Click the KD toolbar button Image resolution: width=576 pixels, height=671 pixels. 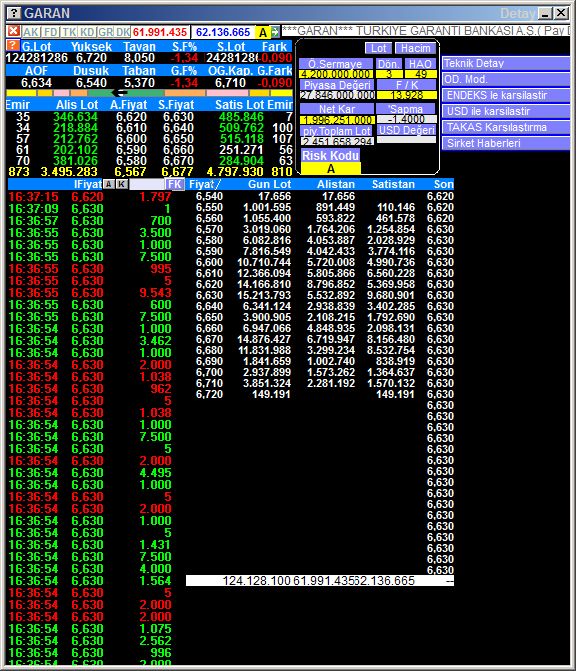[87, 32]
